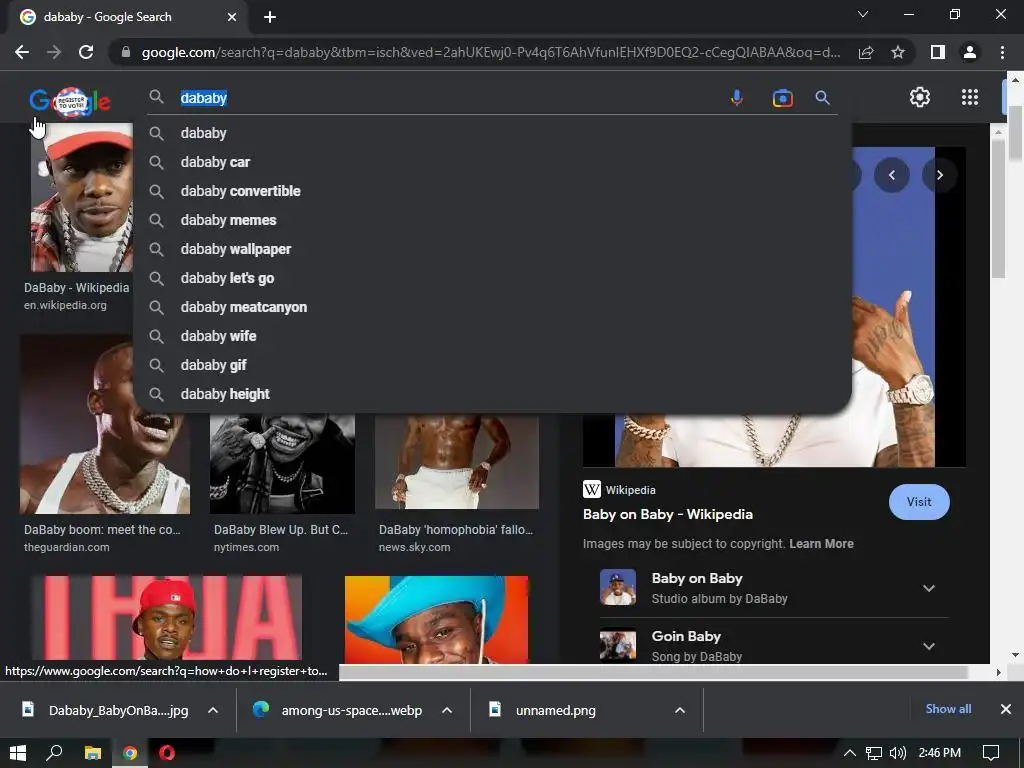Select suggestion 'dababy memes'
Viewport: 1024px width, 768px height.
click(492, 220)
